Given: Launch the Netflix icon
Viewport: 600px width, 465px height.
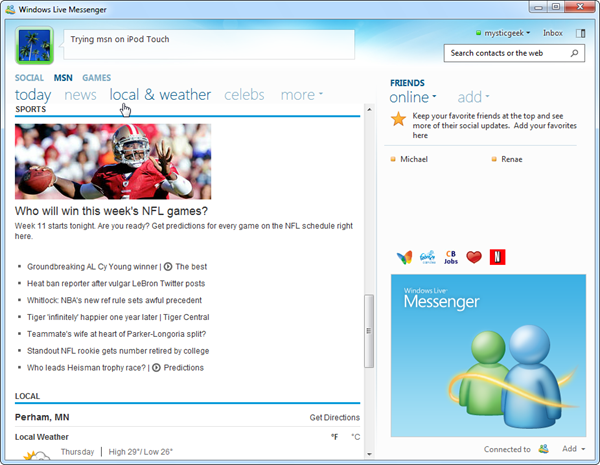Looking at the screenshot, I should click(x=497, y=257).
